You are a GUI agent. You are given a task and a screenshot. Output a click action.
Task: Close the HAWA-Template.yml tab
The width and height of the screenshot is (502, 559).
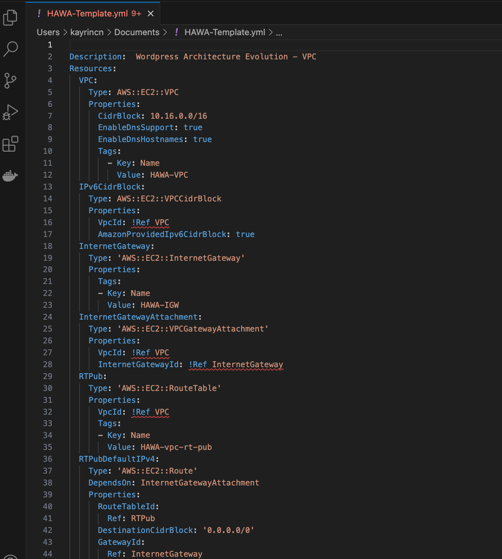pyautogui.click(x=151, y=14)
